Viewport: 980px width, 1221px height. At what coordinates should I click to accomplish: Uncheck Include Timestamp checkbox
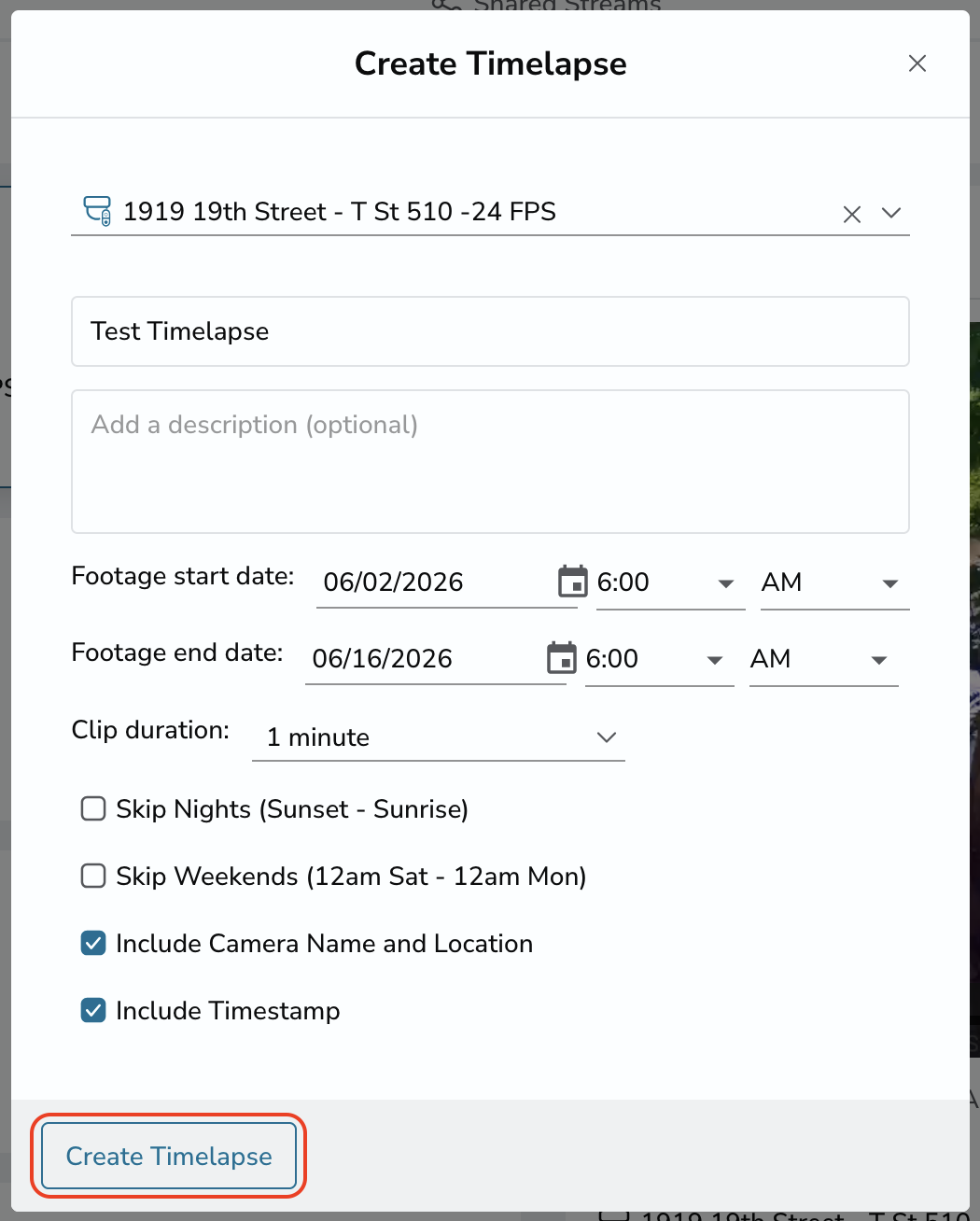(93, 1010)
